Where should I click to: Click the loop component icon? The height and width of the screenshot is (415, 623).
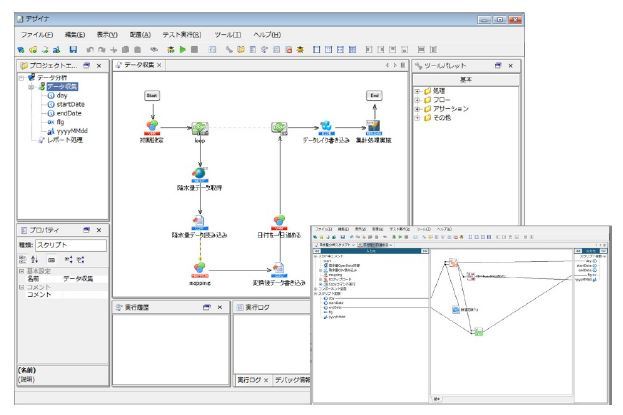(x=199, y=127)
